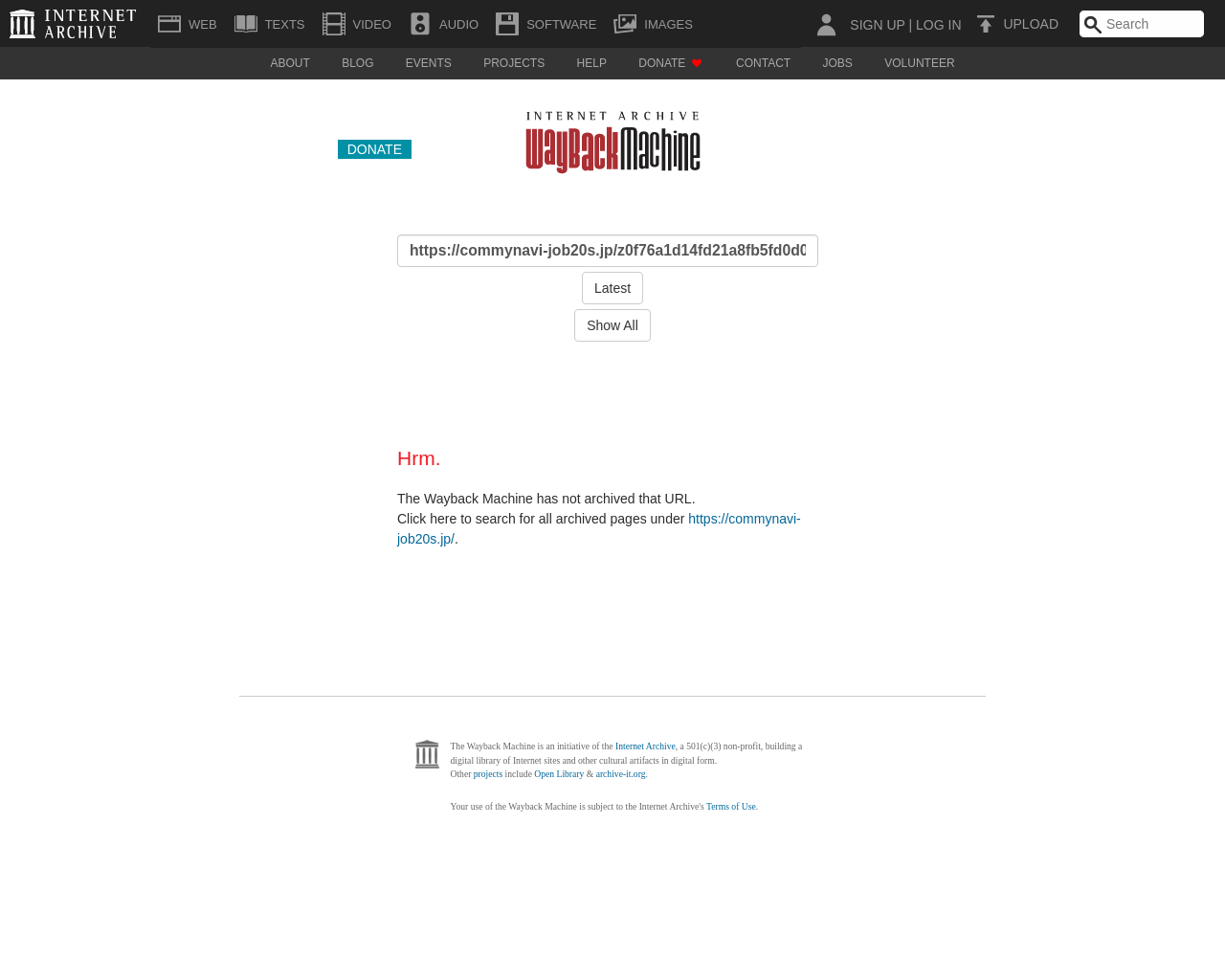
Task: Open the Software floppy disk icon
Action: coord(507,24)
